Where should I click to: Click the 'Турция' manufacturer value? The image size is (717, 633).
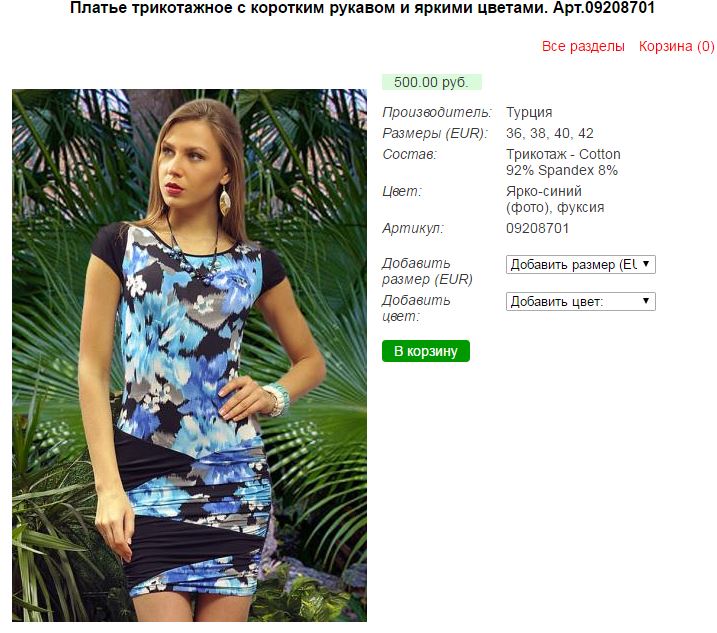tap(529, 112)
